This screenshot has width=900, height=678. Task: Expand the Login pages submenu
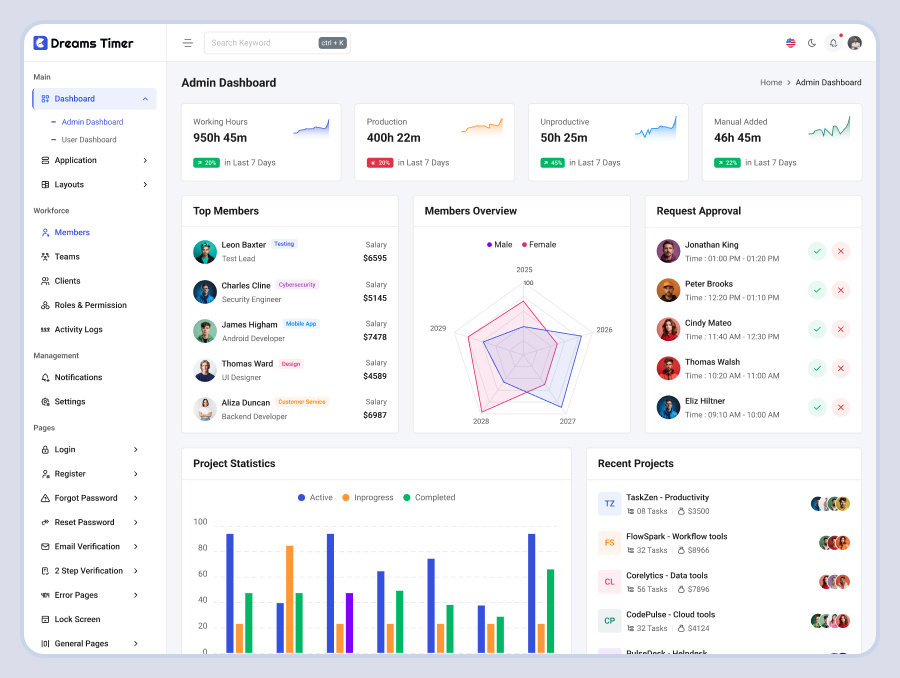coord(90,450)
